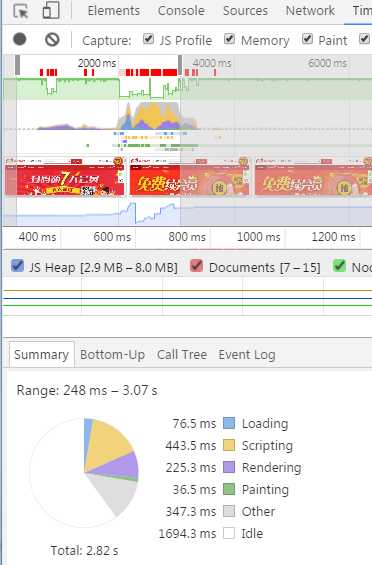Clear the recording with the ban icon
The height and width of the screenshot is (565, 372).
(52, 39)
